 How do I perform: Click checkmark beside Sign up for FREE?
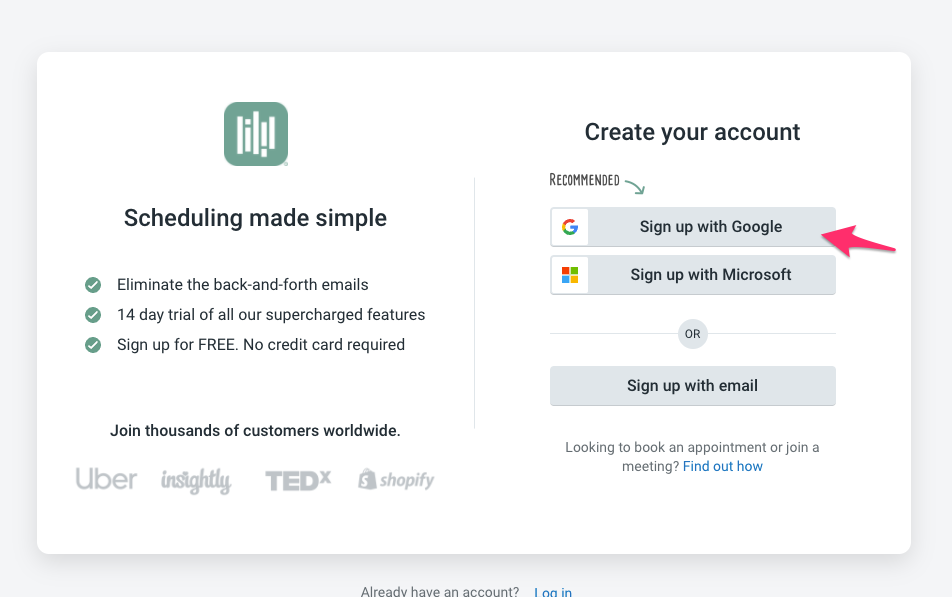(x=93, y=345)
